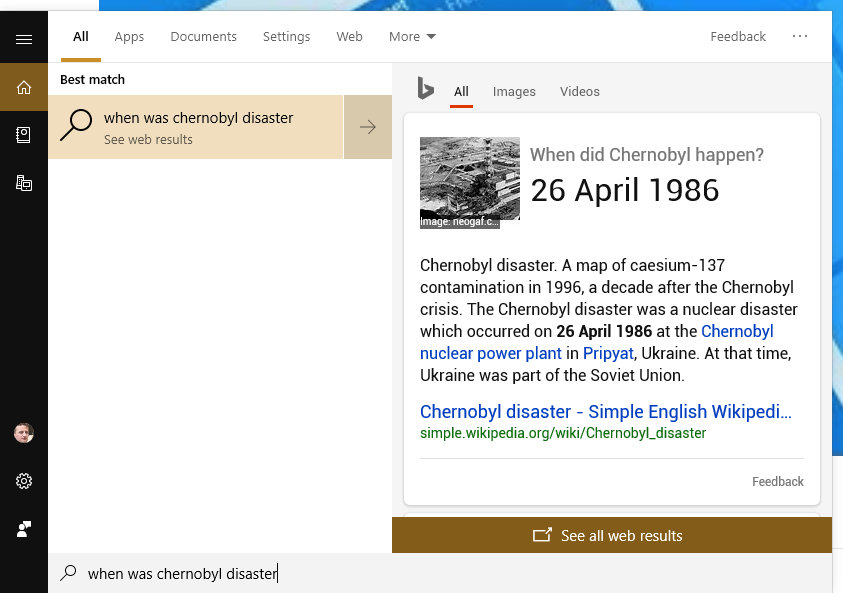
Task: Open the Devices icon in sidebar
Action: pos(24,183)
